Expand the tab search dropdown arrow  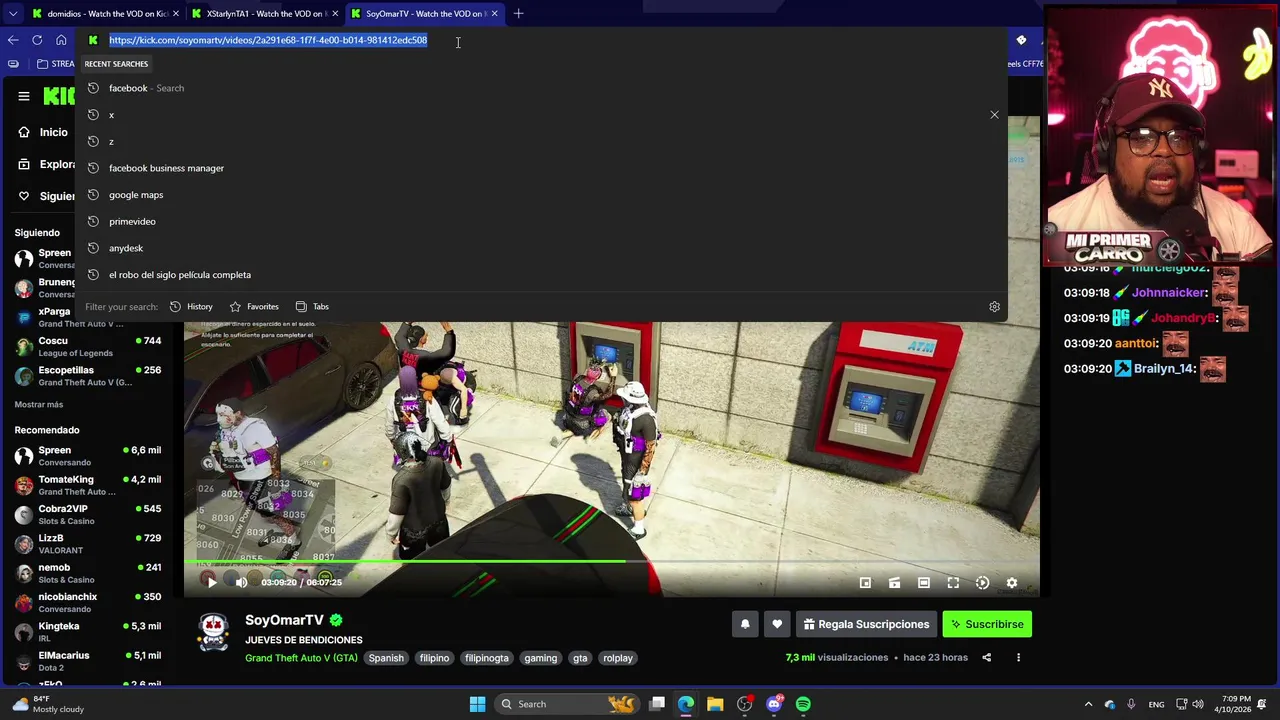click(x=13, y=14)
